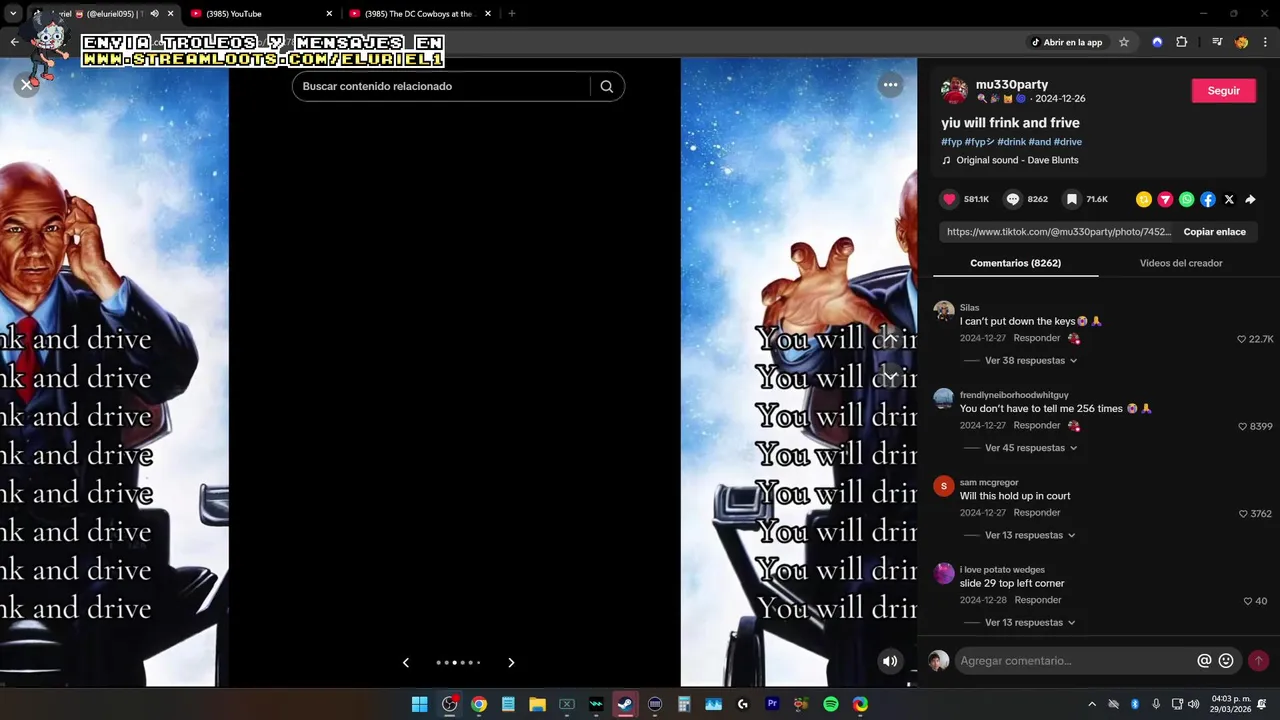Expand 'Ver 13 respuestas' under i love potato wedges

click(x=1030, y=622)
